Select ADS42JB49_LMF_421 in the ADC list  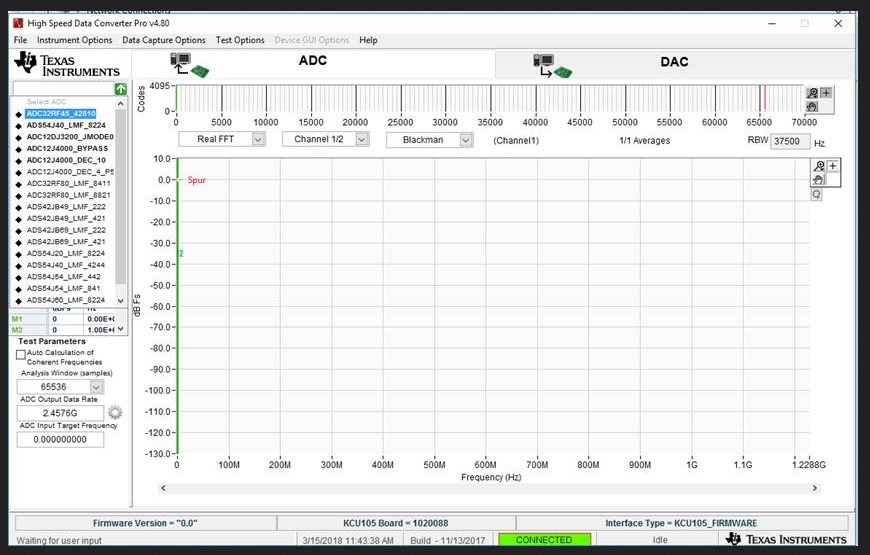[x=66, y=218]
